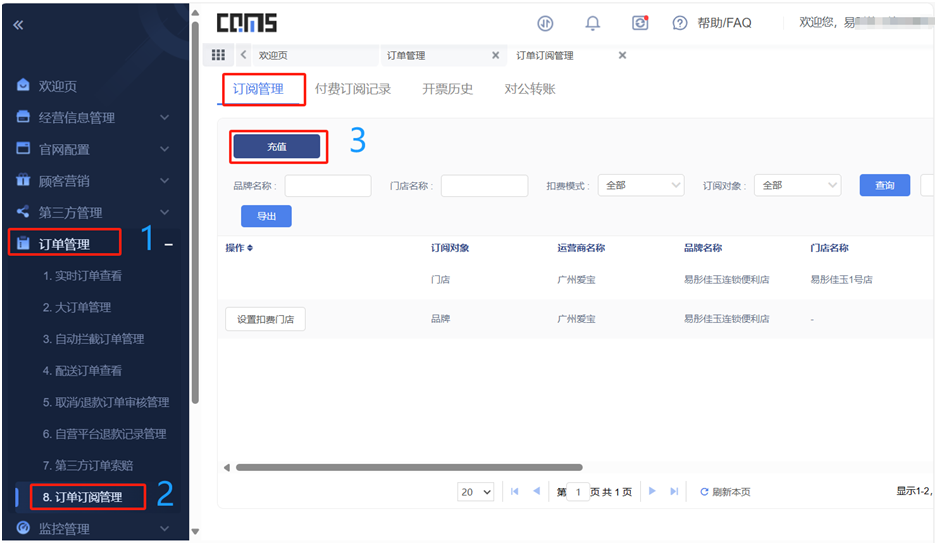Image resolution: width=937 pixels, height=545 pixels.
Task: Click the next page arrow in pagination
Action: 653,491
